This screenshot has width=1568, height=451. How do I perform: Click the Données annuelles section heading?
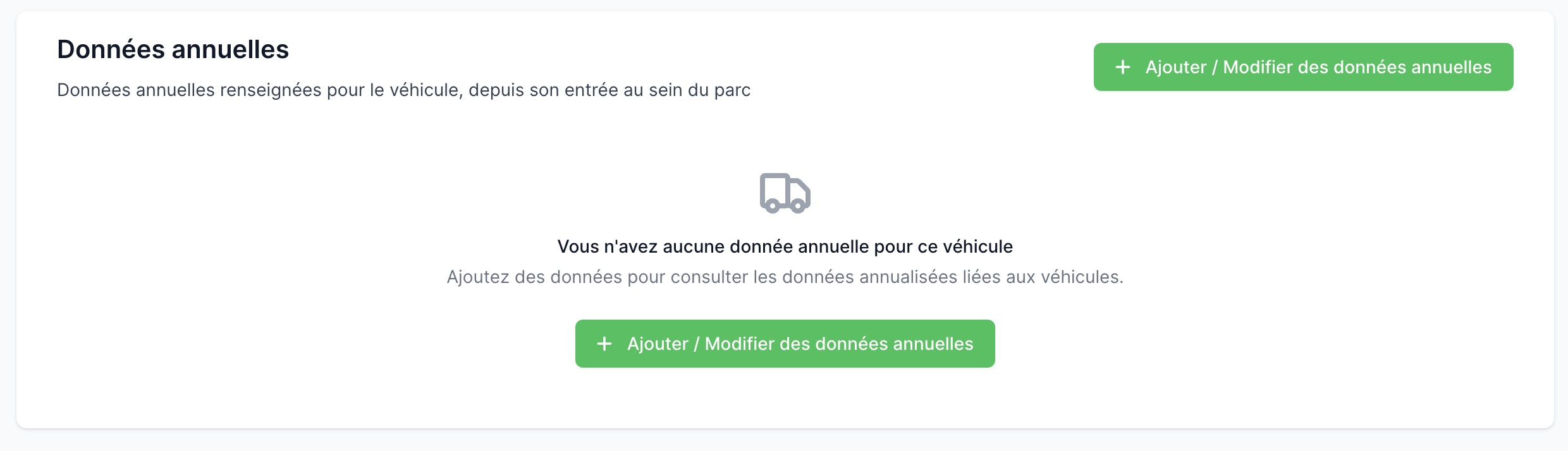pyautogui.click(x=173, y=49)
